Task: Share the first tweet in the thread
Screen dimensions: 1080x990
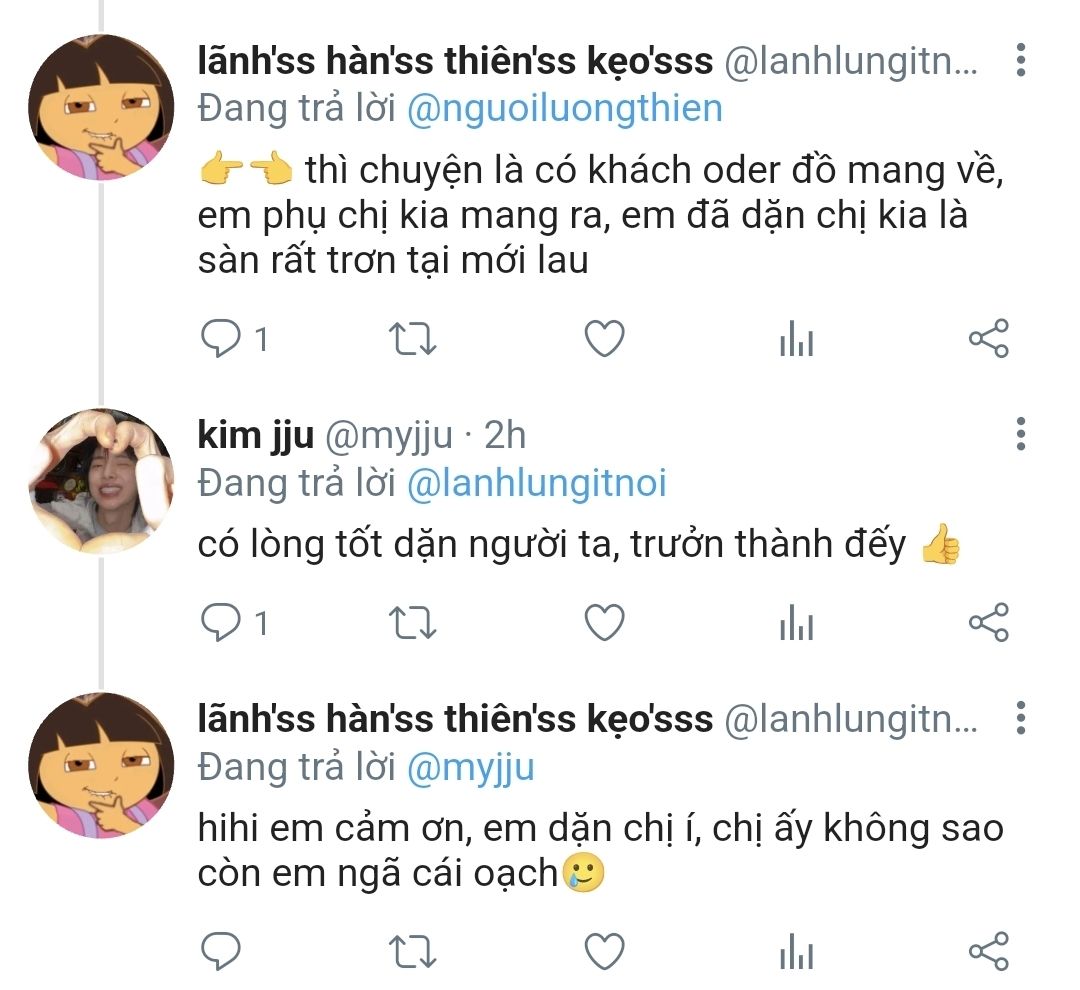Action: point(989,340)
